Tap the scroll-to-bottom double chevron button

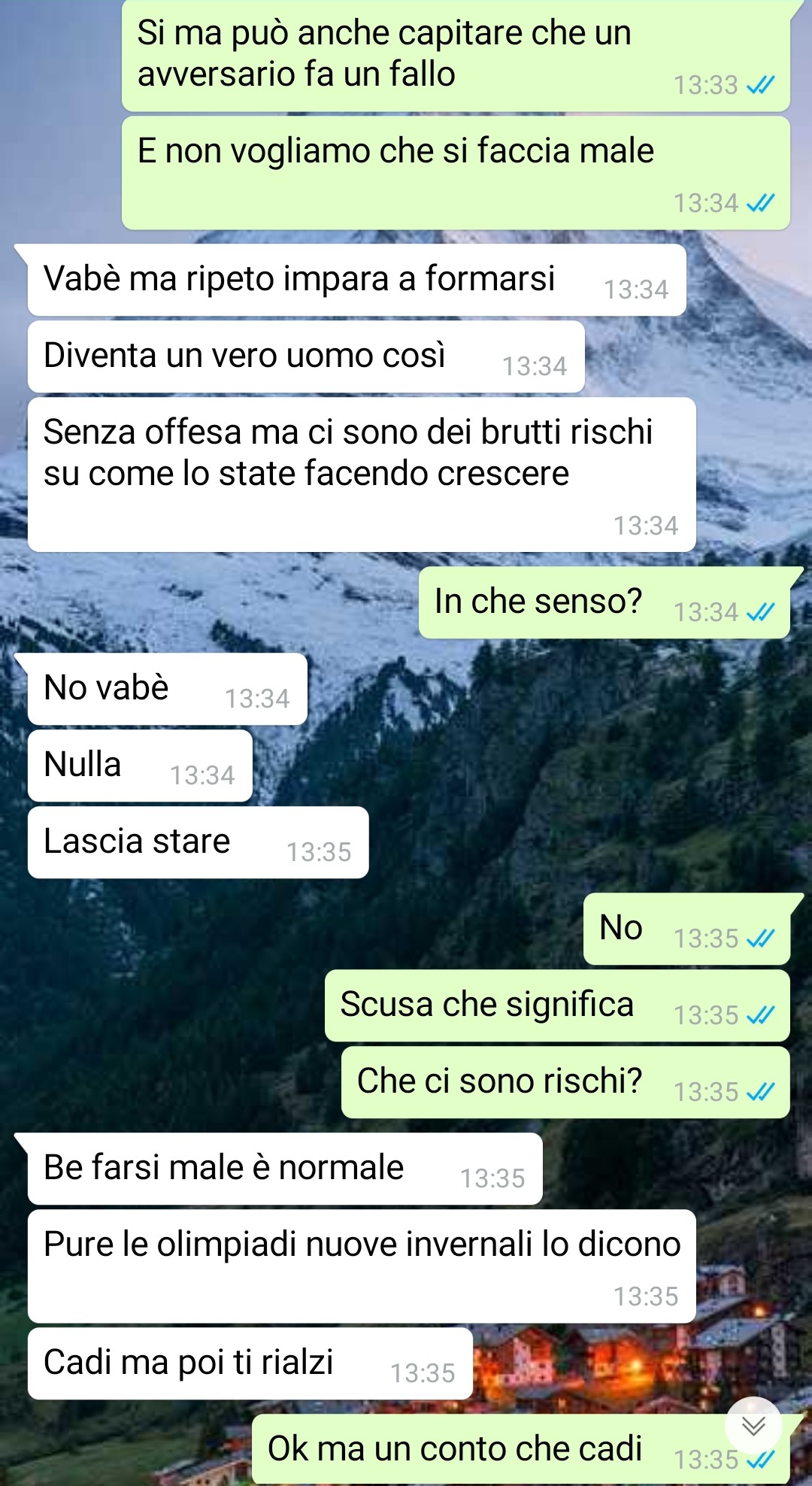(x=753, y=1426)
